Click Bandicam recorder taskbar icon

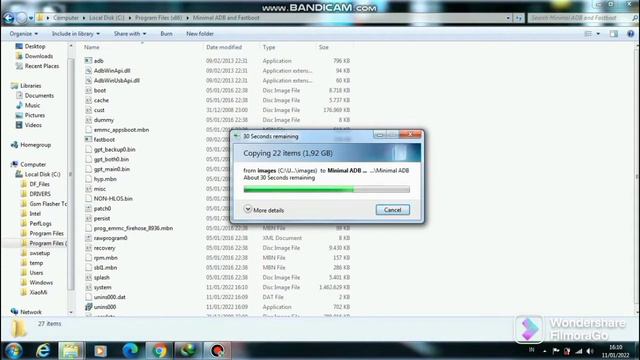217,351
